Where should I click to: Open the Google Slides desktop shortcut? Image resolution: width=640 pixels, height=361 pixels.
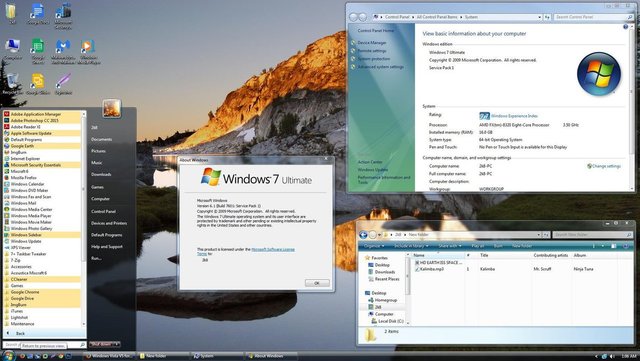[38, 84]
